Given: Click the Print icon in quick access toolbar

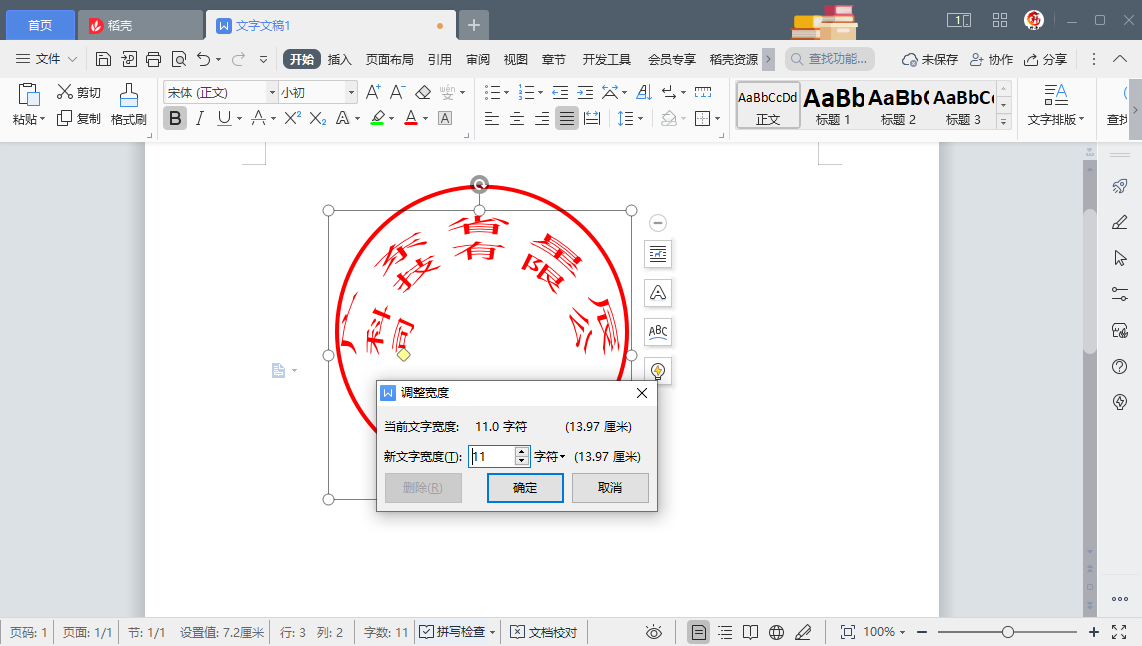Looking at the screenshot, I should pyautogui.click(x=154, y=59).
